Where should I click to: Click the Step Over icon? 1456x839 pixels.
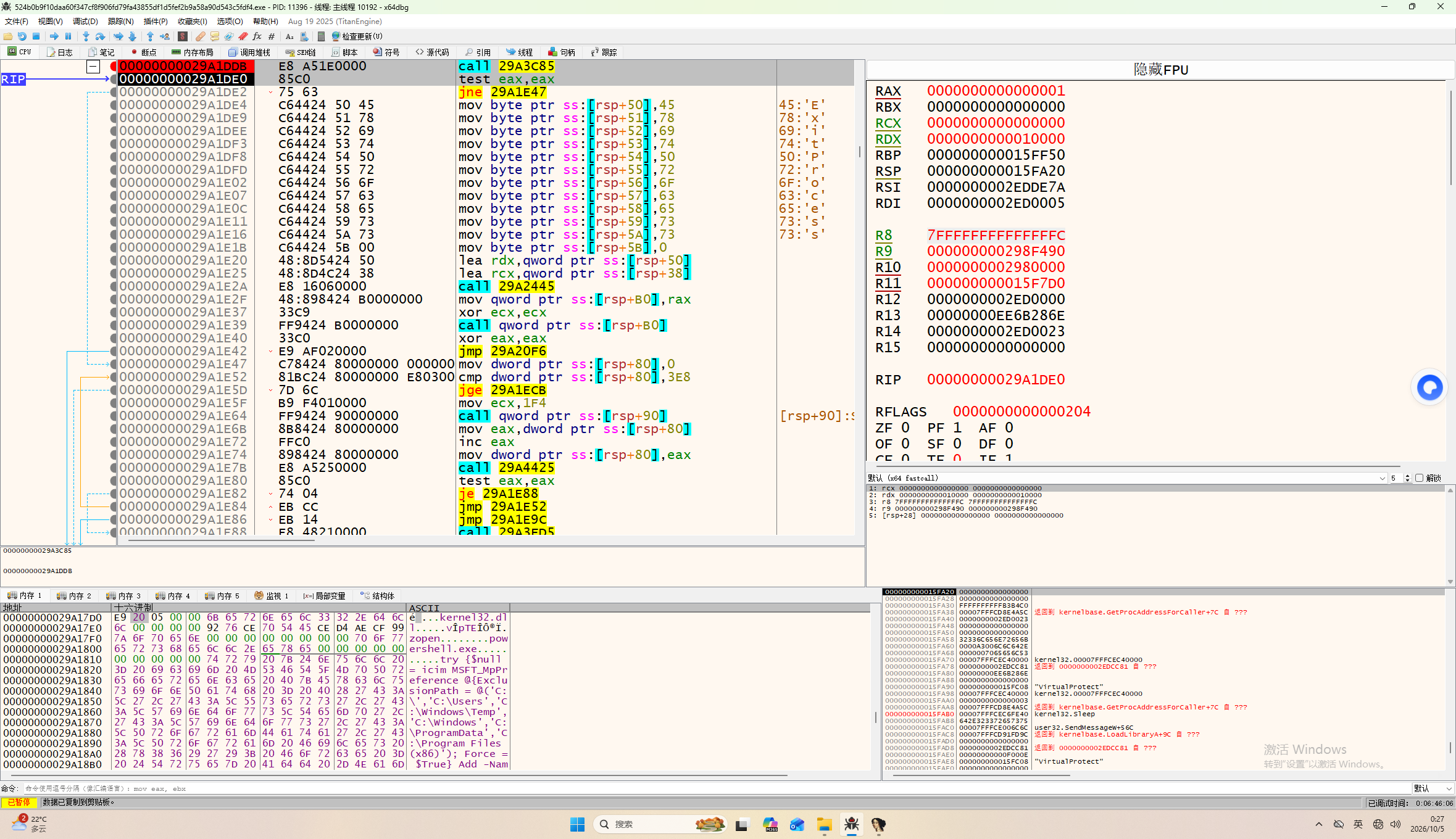point(101,36)
